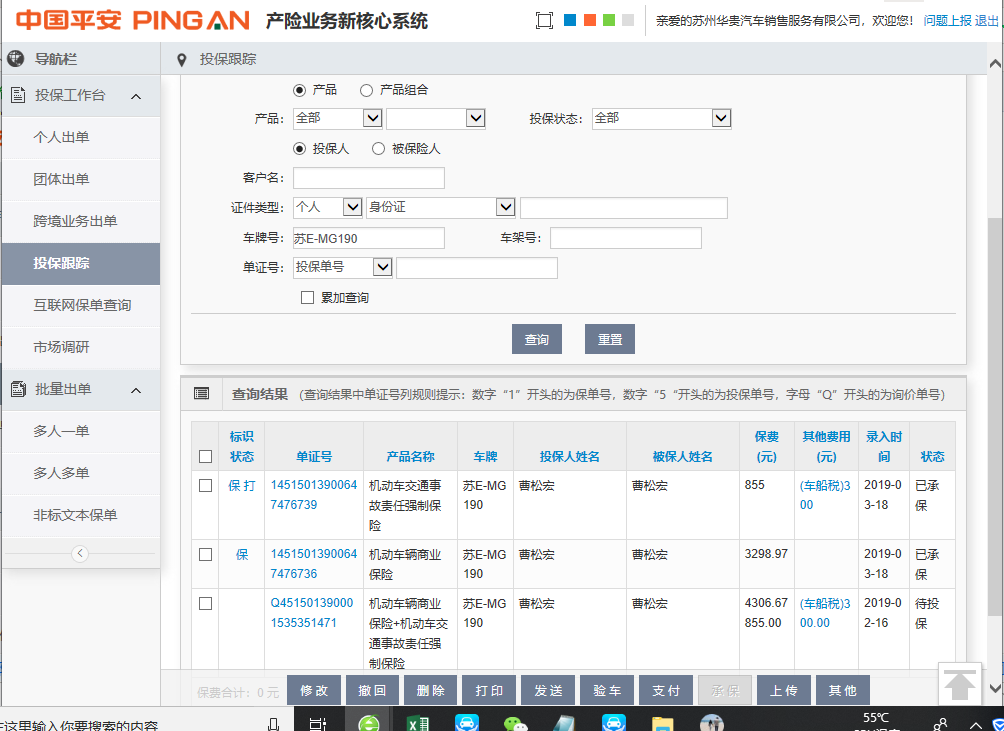This screenshot has height=731, width=1004.
Task: Open WeChat from the taskbar
Action: click(x=515, y=723)
